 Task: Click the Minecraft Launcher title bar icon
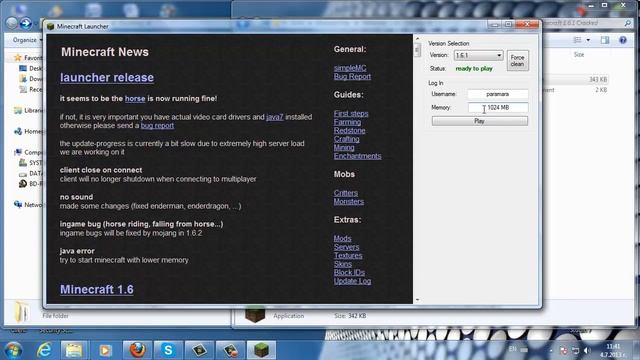[x=51, y=27]
